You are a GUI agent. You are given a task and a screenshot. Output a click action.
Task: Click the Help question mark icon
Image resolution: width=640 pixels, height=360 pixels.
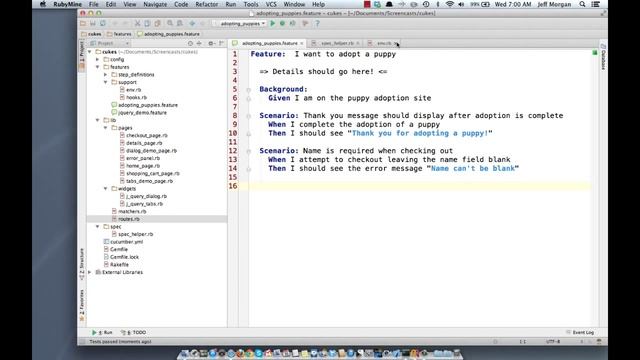318,24
